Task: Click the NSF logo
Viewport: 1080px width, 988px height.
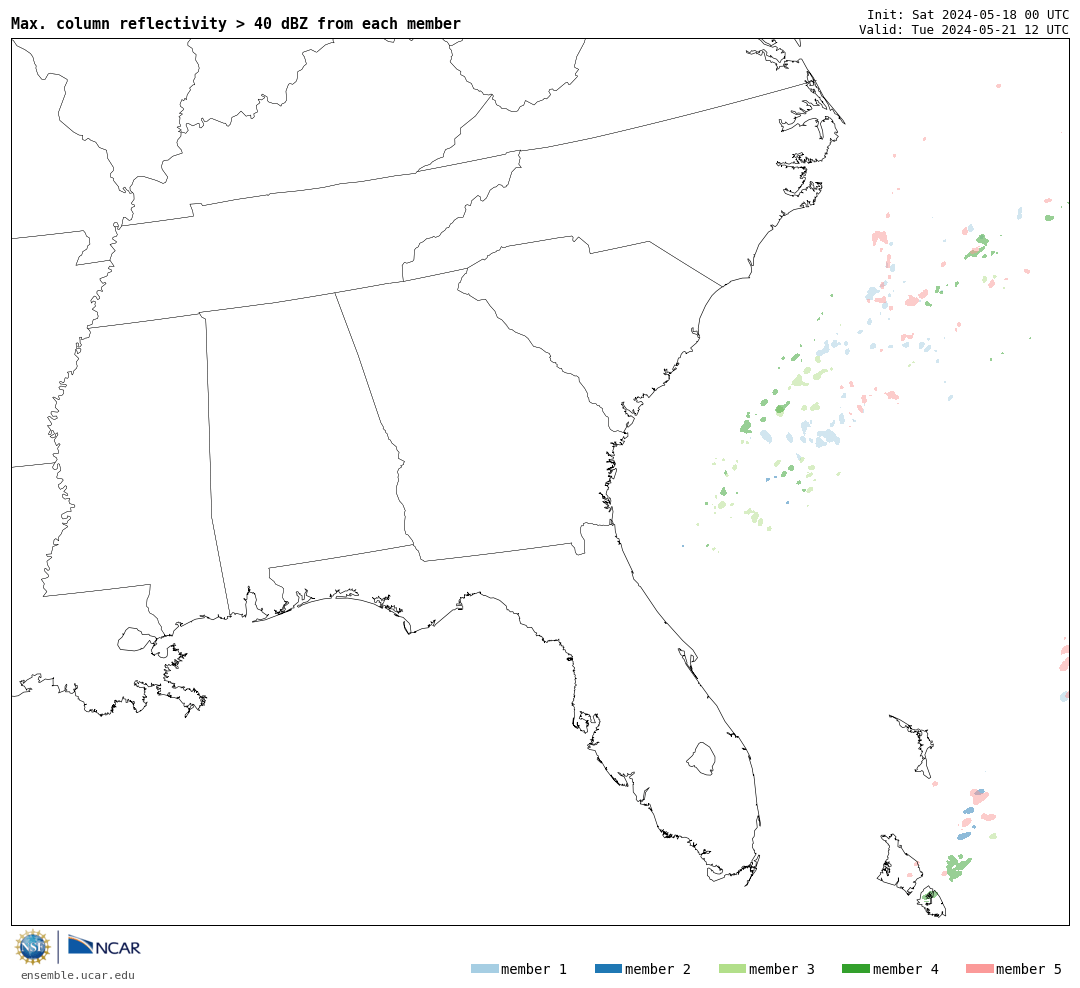Action: 32,947
